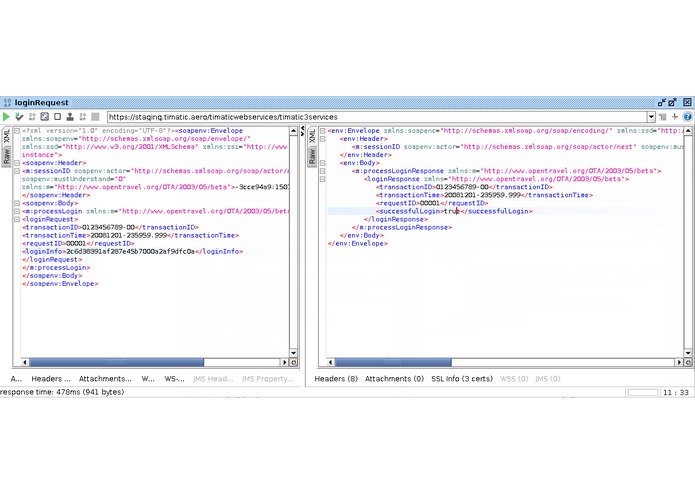
Task: Click response pane horizontal scrollbar thumb
Action: (x=393, y=362)
